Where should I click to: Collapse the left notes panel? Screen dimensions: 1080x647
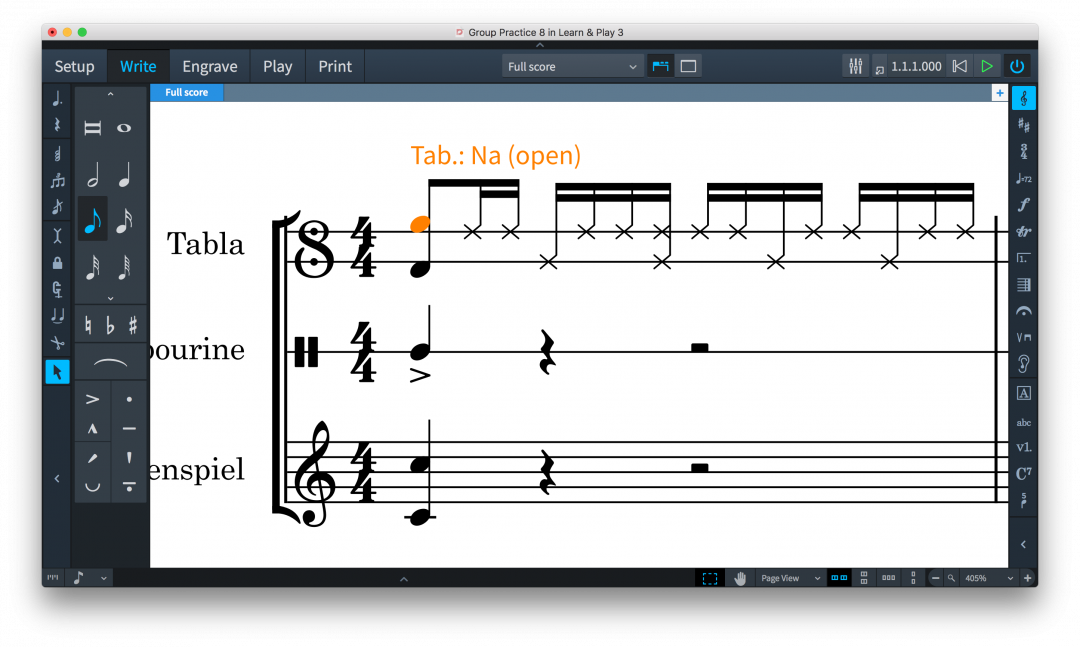pos(57,478)
